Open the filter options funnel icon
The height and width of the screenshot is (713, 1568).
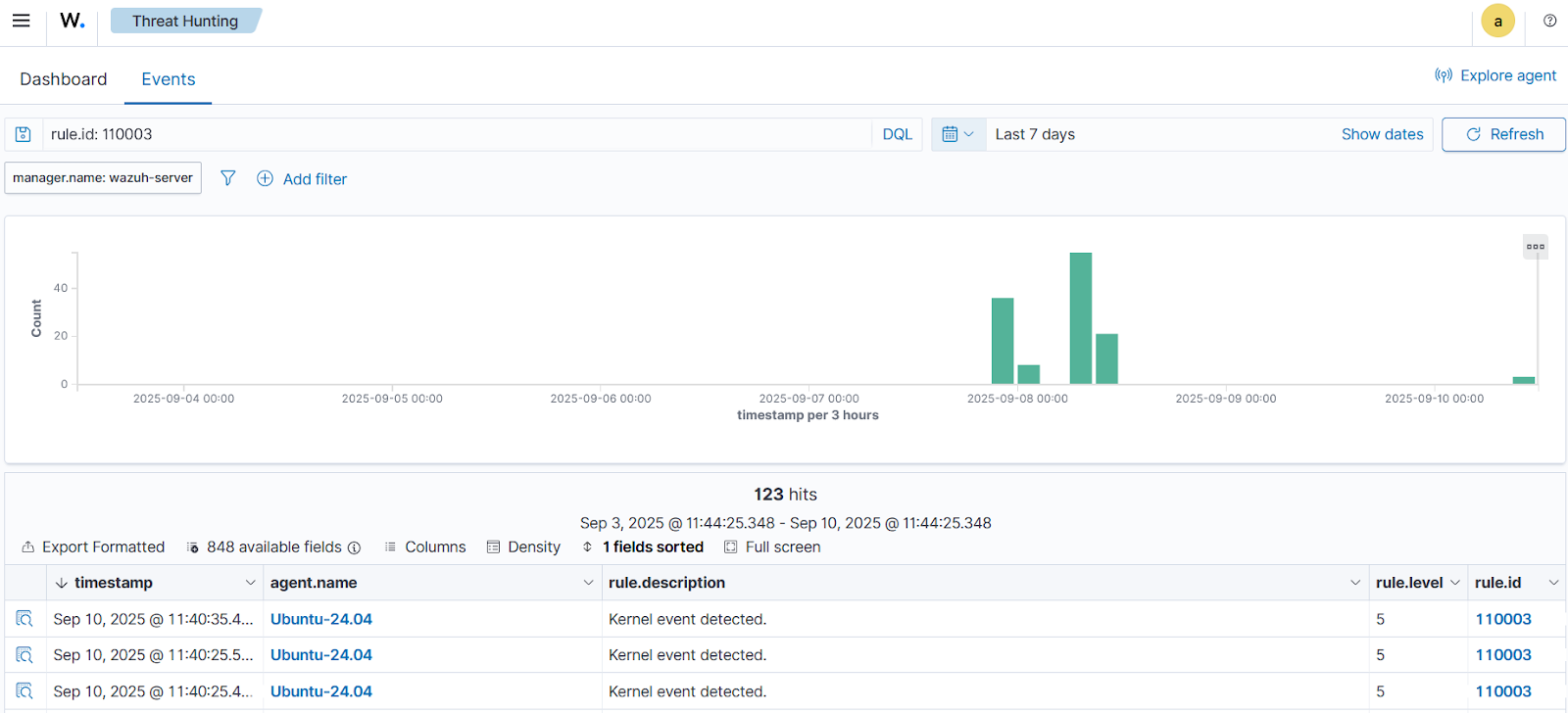pos(227,178)
